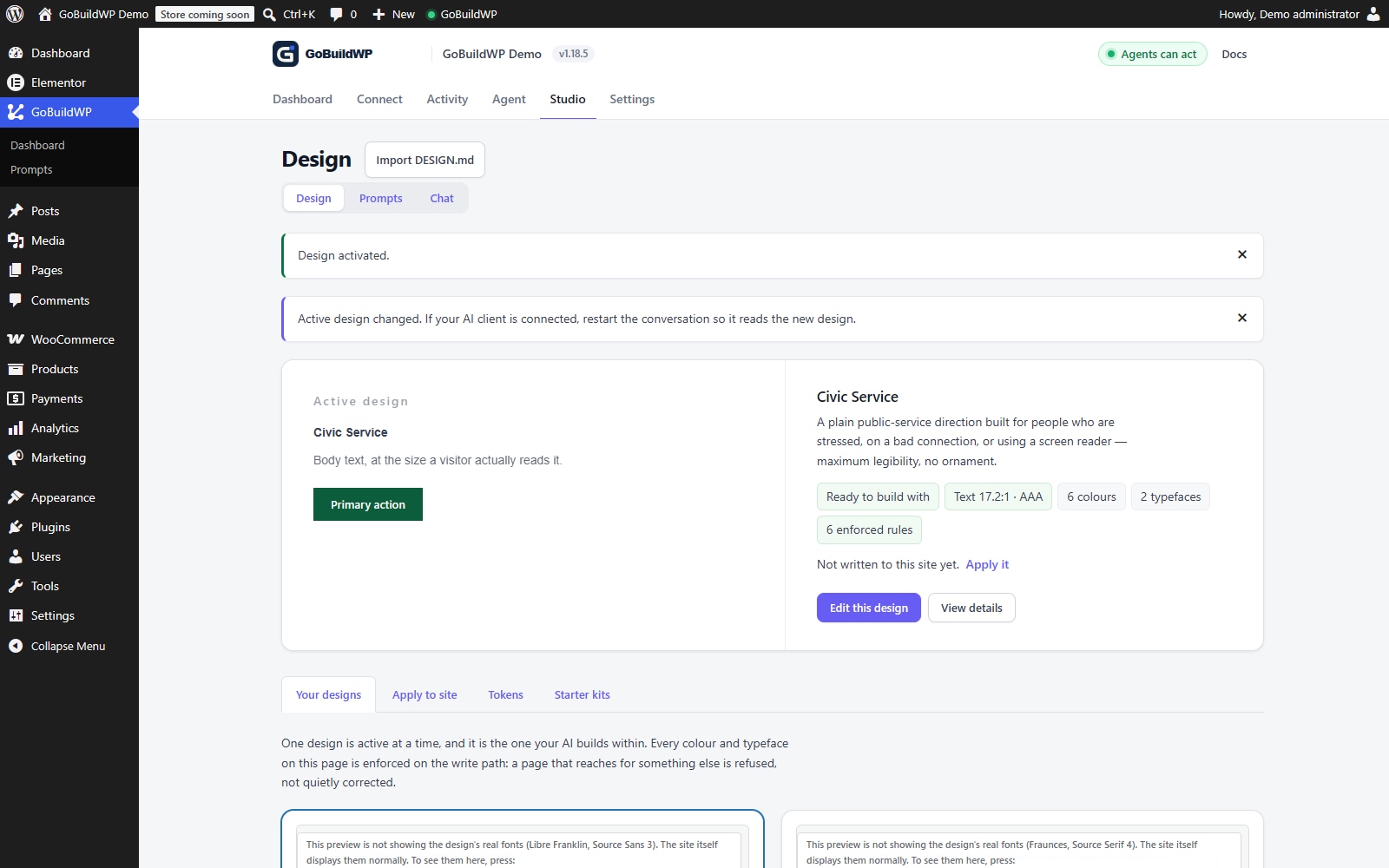The height and width of the screenshot is (868, 1389).
Task: Dismiss the 'Design activated' notice
Action: 1242,254
